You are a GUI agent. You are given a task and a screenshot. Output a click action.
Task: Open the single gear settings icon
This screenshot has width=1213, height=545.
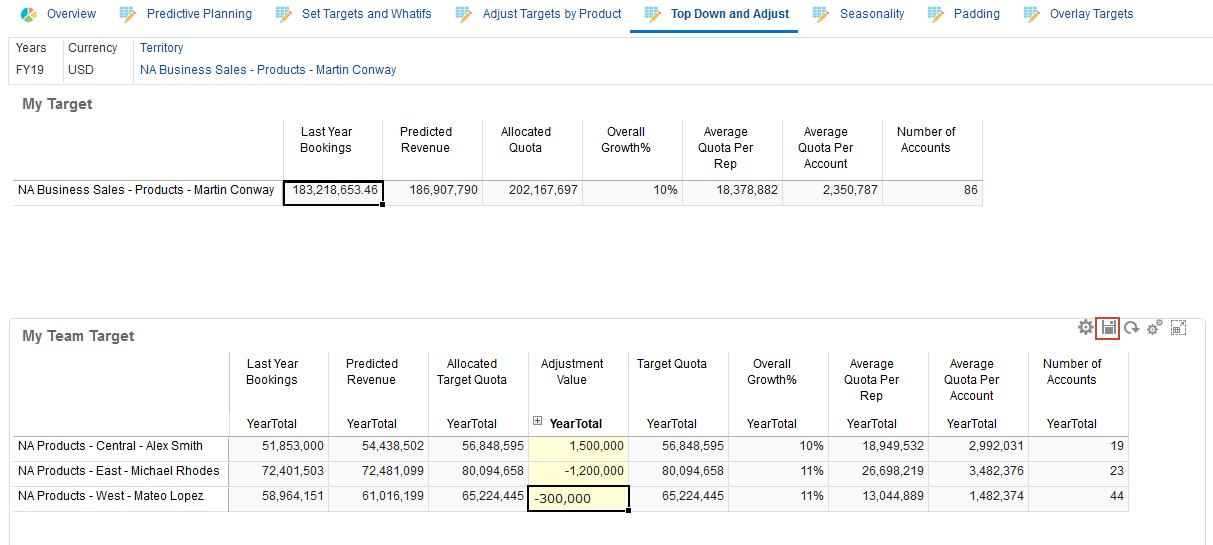point(1085,328)
